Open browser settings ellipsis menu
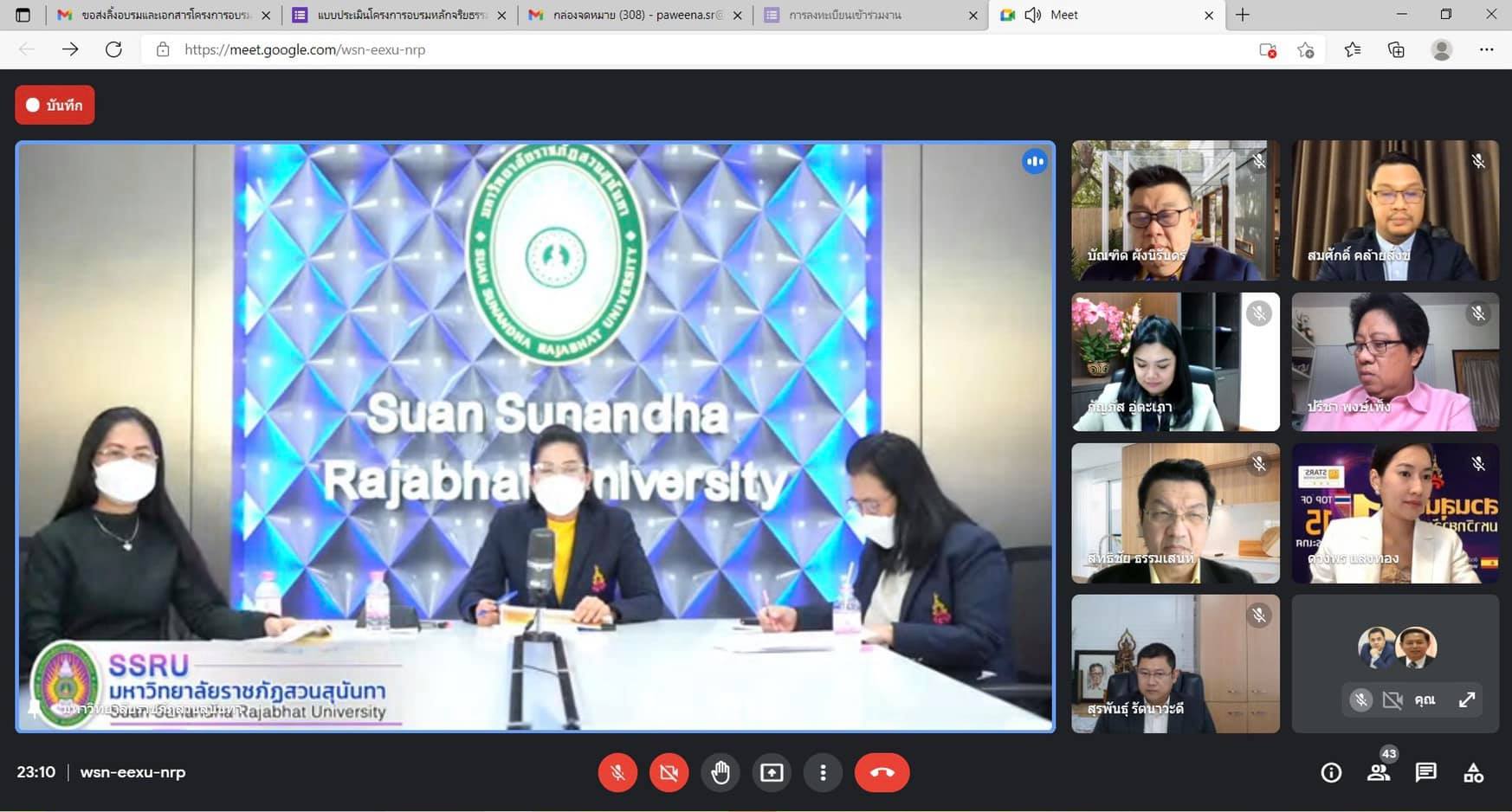This screenshot has width=1512, height=812. point(1486,49)
